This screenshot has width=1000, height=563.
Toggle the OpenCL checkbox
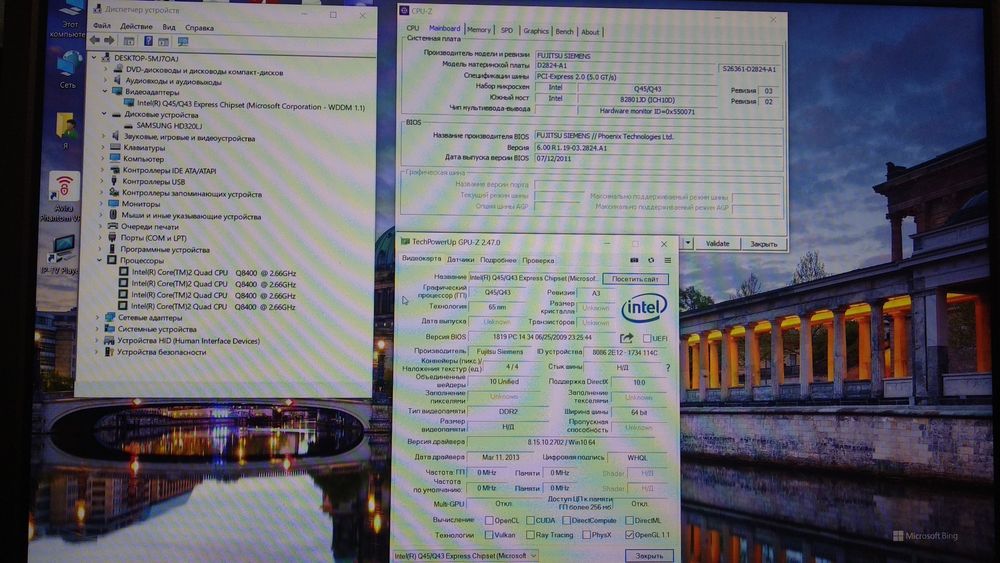pos(489,520)
